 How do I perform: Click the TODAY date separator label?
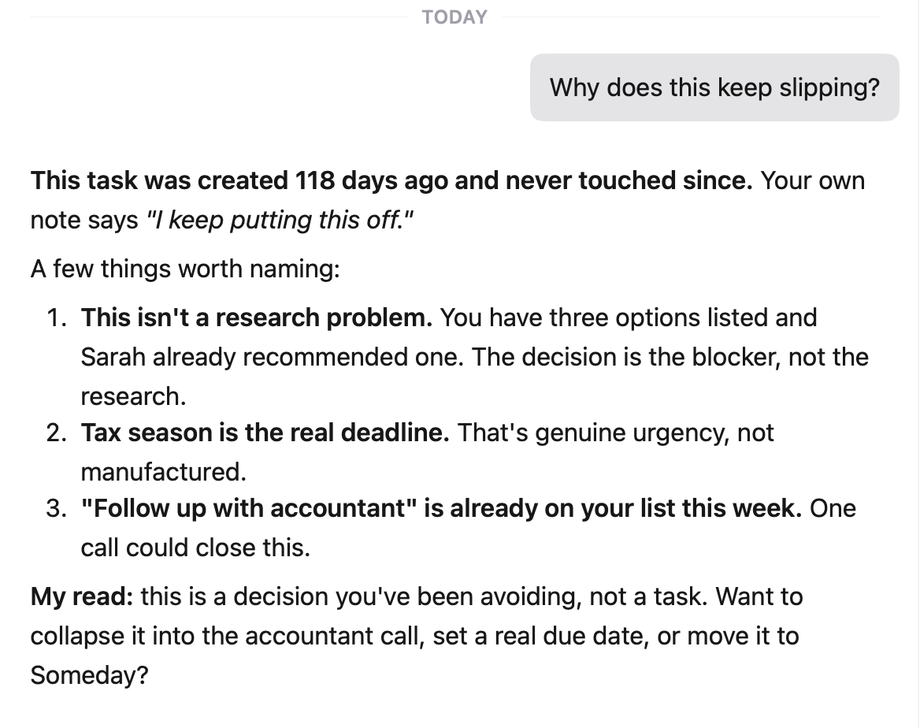454,17
